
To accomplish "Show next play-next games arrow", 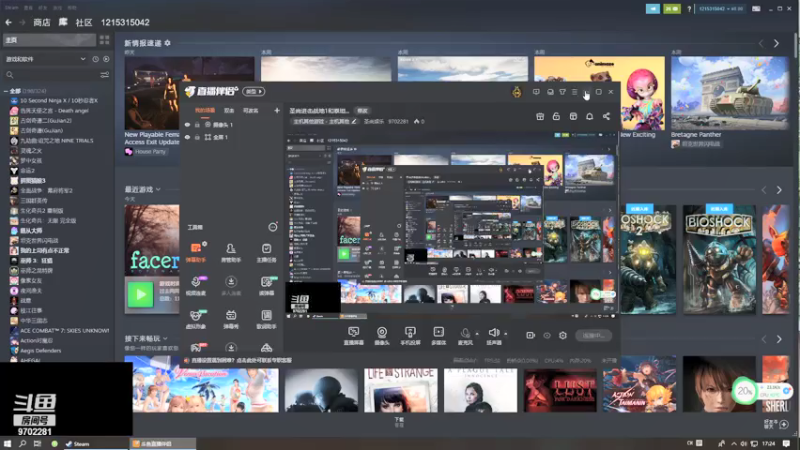I will point(779,339).
